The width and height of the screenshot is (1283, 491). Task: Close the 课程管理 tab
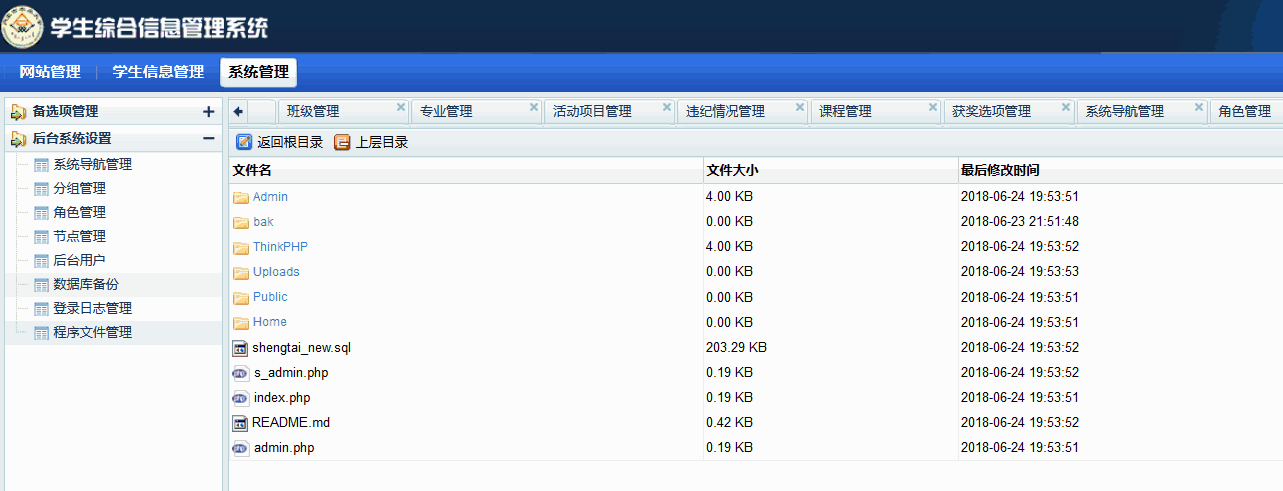click(x=933, y=107)
